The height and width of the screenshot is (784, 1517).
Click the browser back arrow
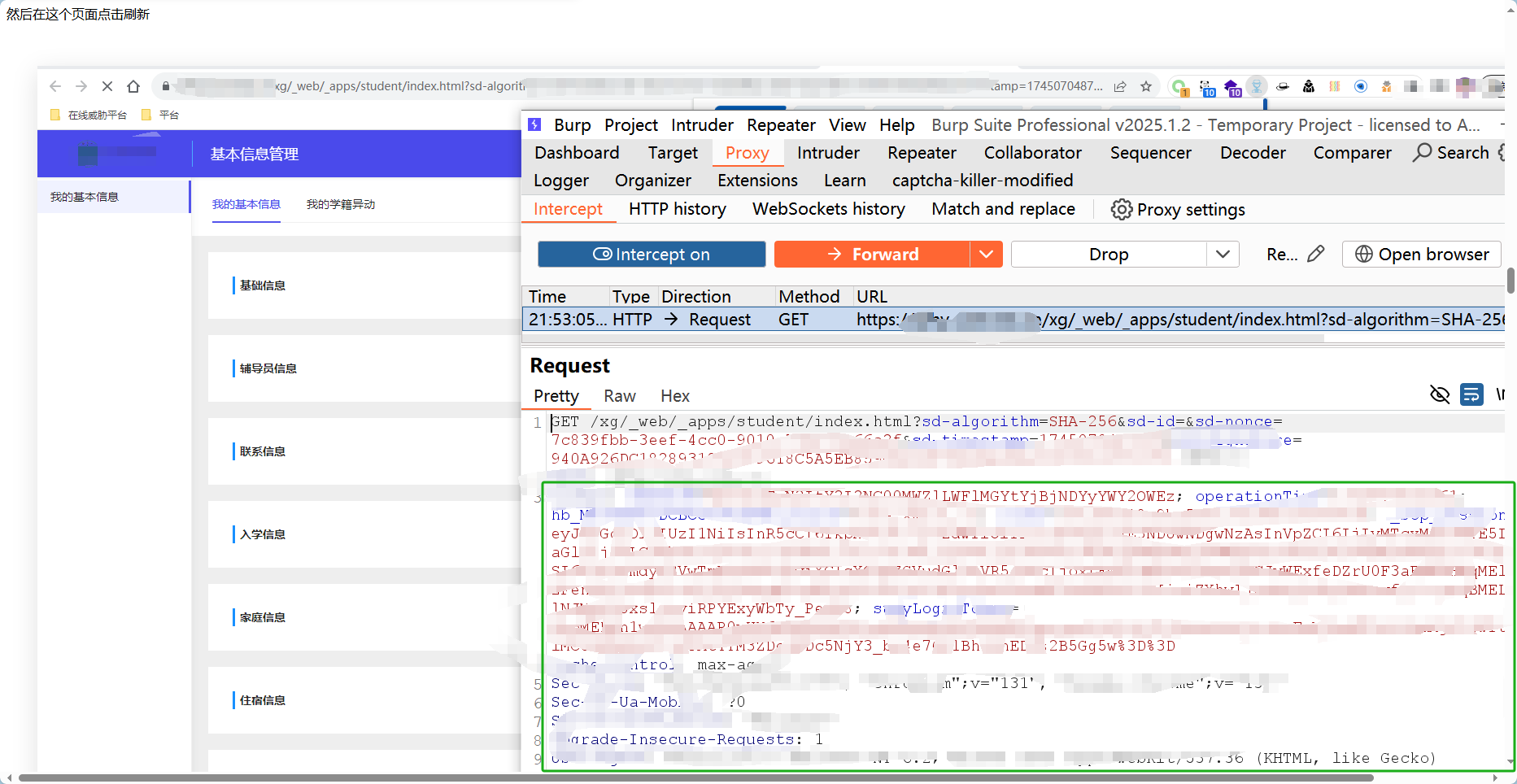(55, 86)
